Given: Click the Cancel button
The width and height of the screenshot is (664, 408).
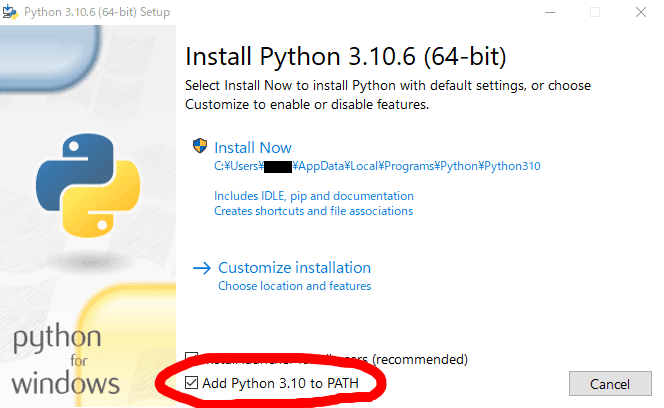Looking at the screenshot, I should click(x=610, y=384).
